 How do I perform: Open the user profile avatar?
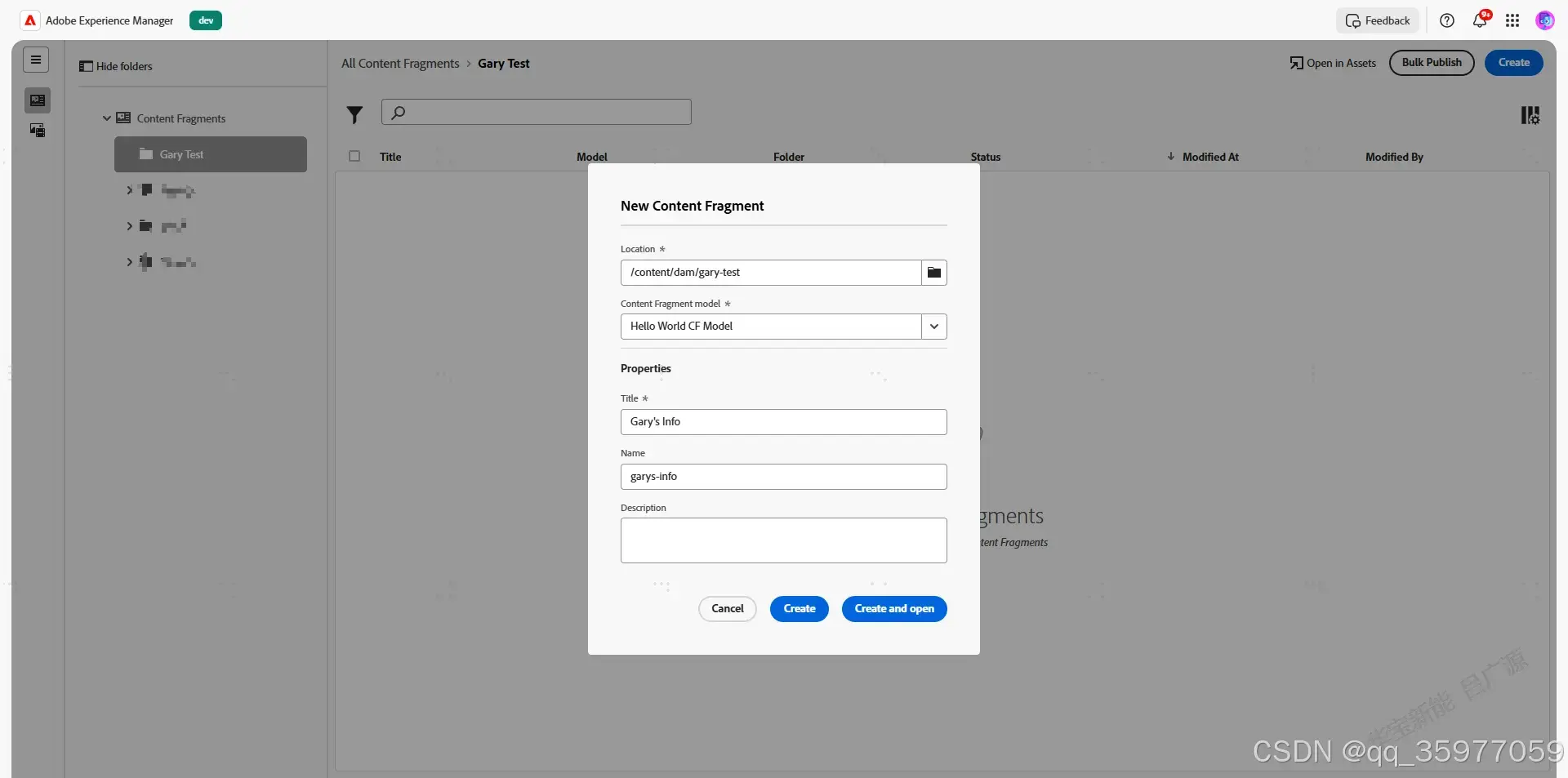1544,20
